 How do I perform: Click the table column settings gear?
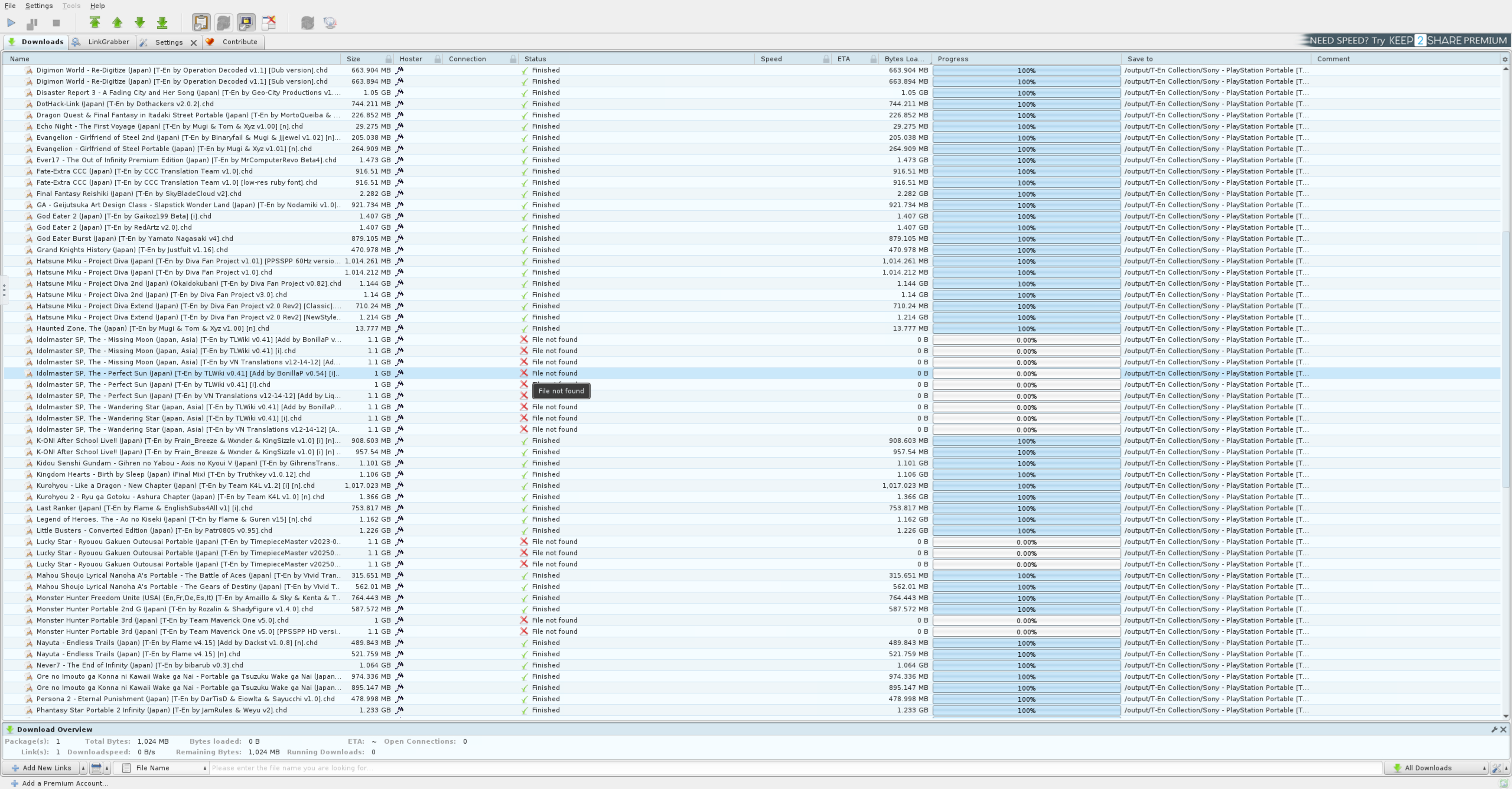1505,59
